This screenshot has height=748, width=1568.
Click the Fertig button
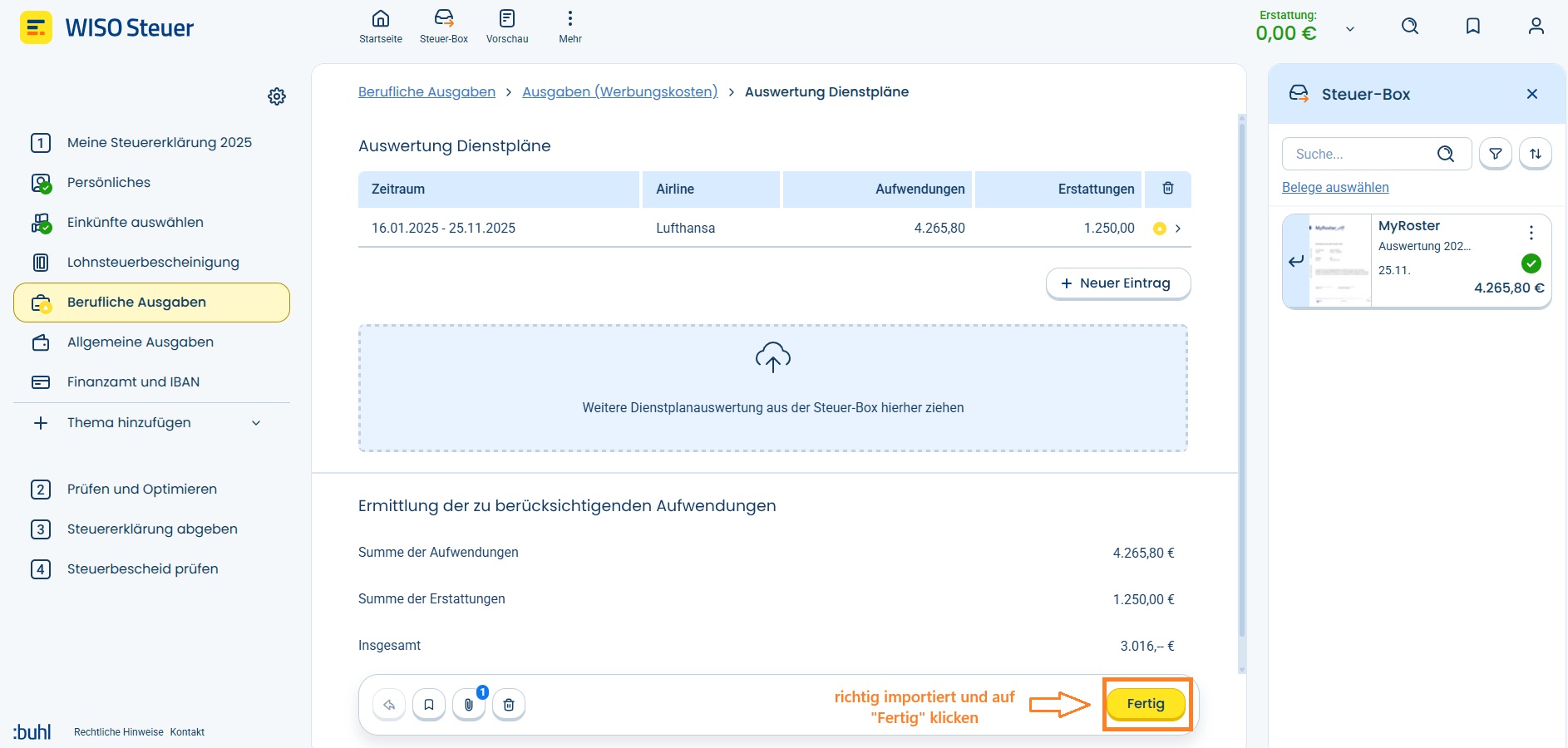[1146, 704]
